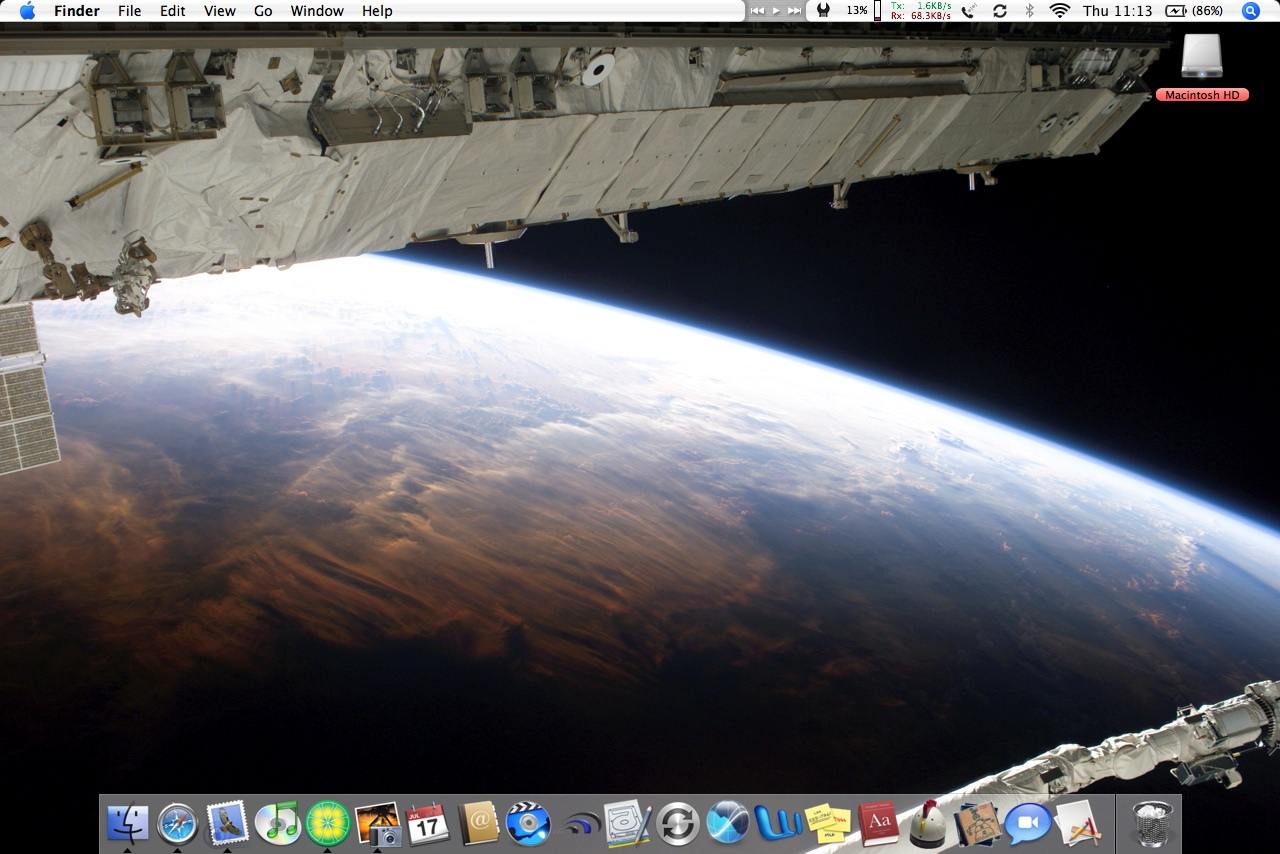The height and width of the screenshot is (854, 1280).
Task: Click the play button in menu bar
Action: [776, 11]
